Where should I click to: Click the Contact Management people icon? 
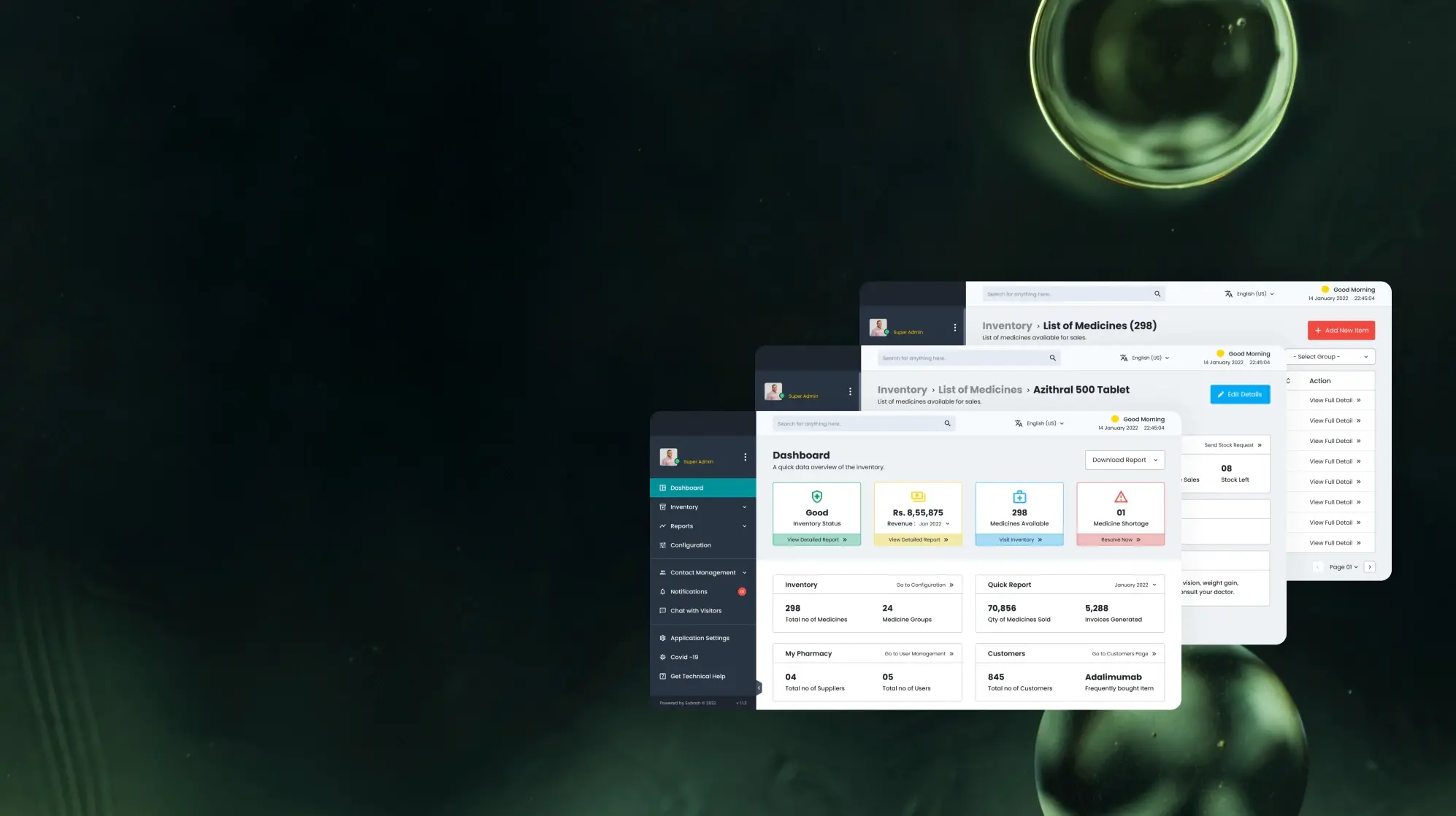coord(662,572)
